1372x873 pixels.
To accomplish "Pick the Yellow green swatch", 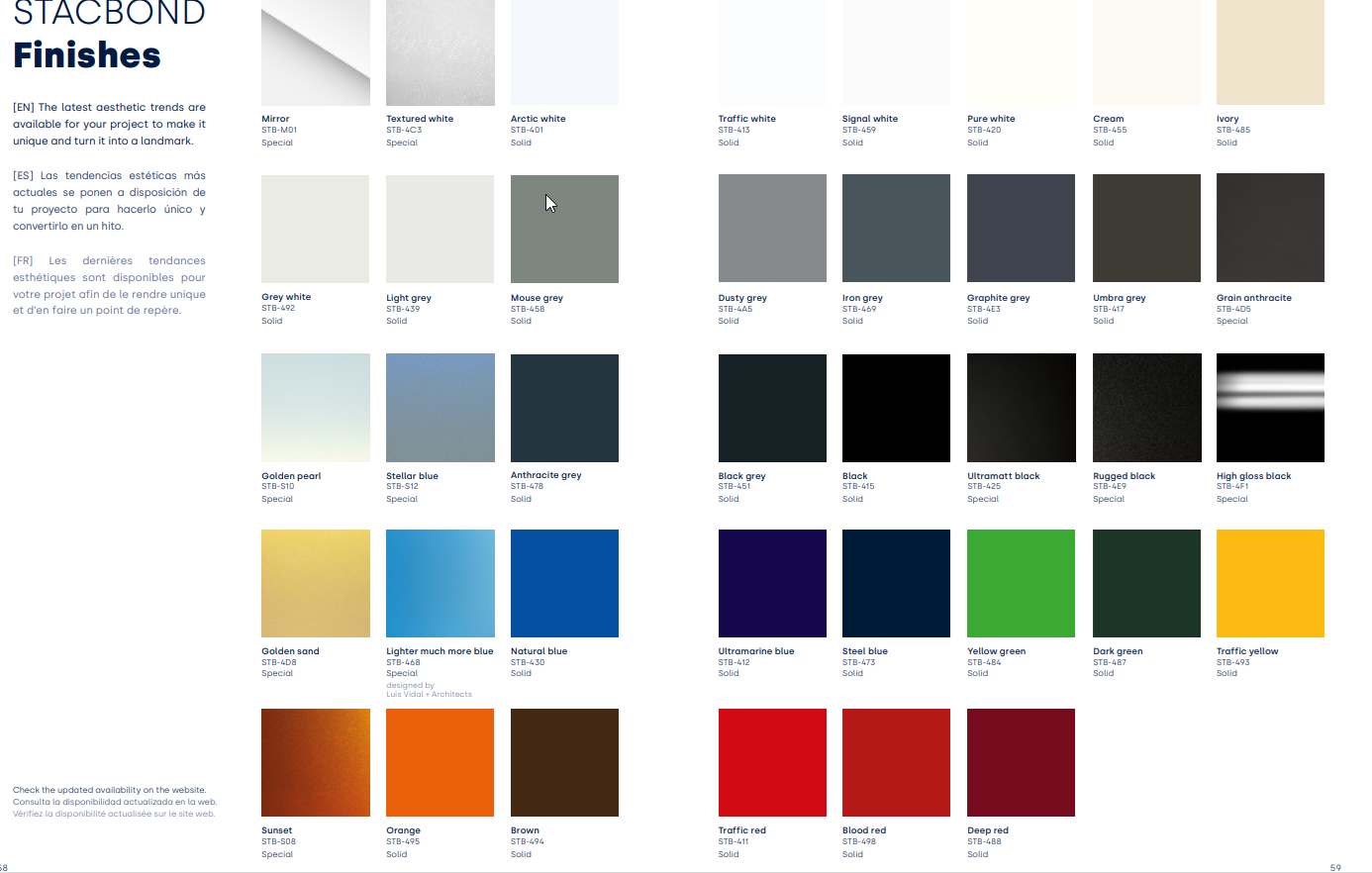I will [1021, 584].
